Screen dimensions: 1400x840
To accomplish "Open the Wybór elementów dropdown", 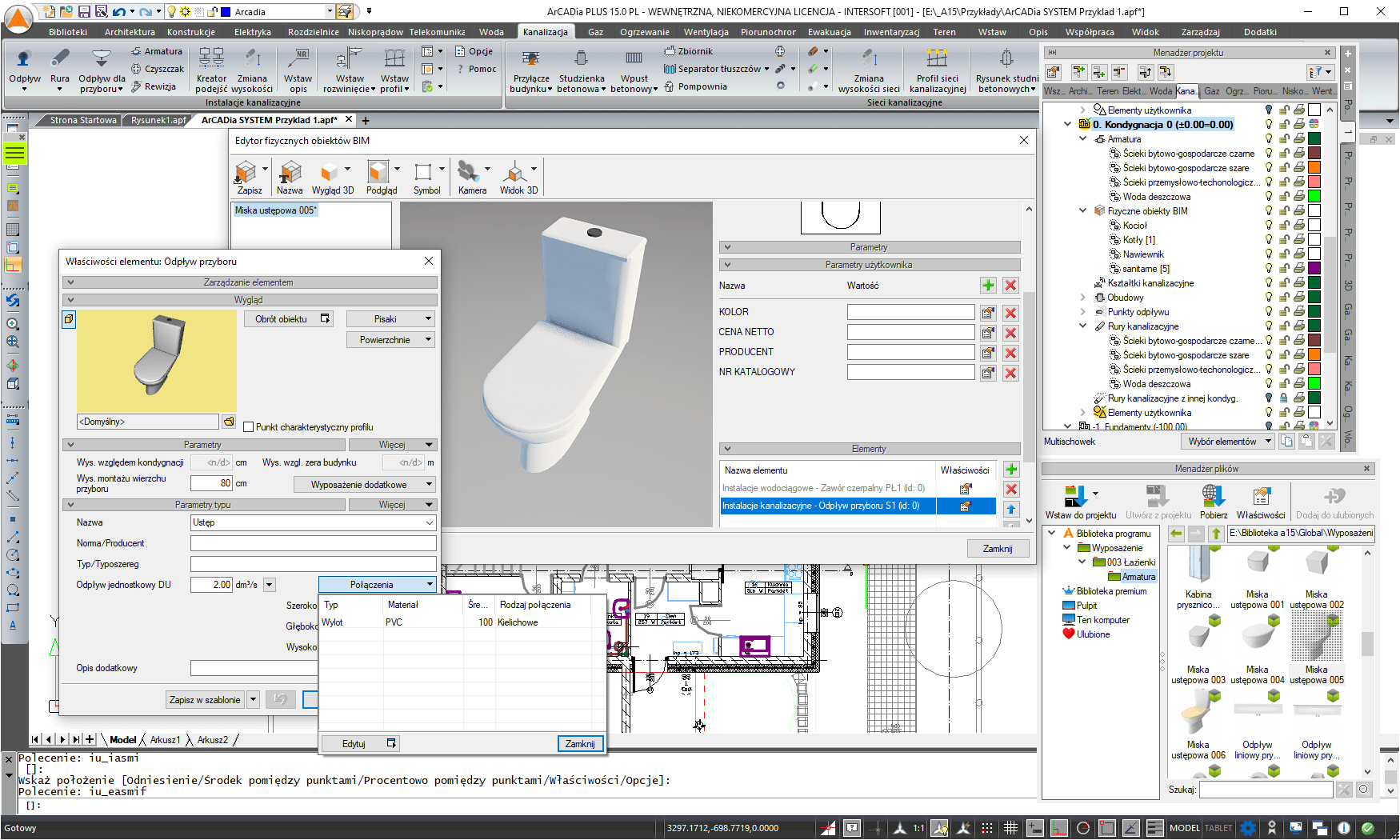I will pos(1227,442).
